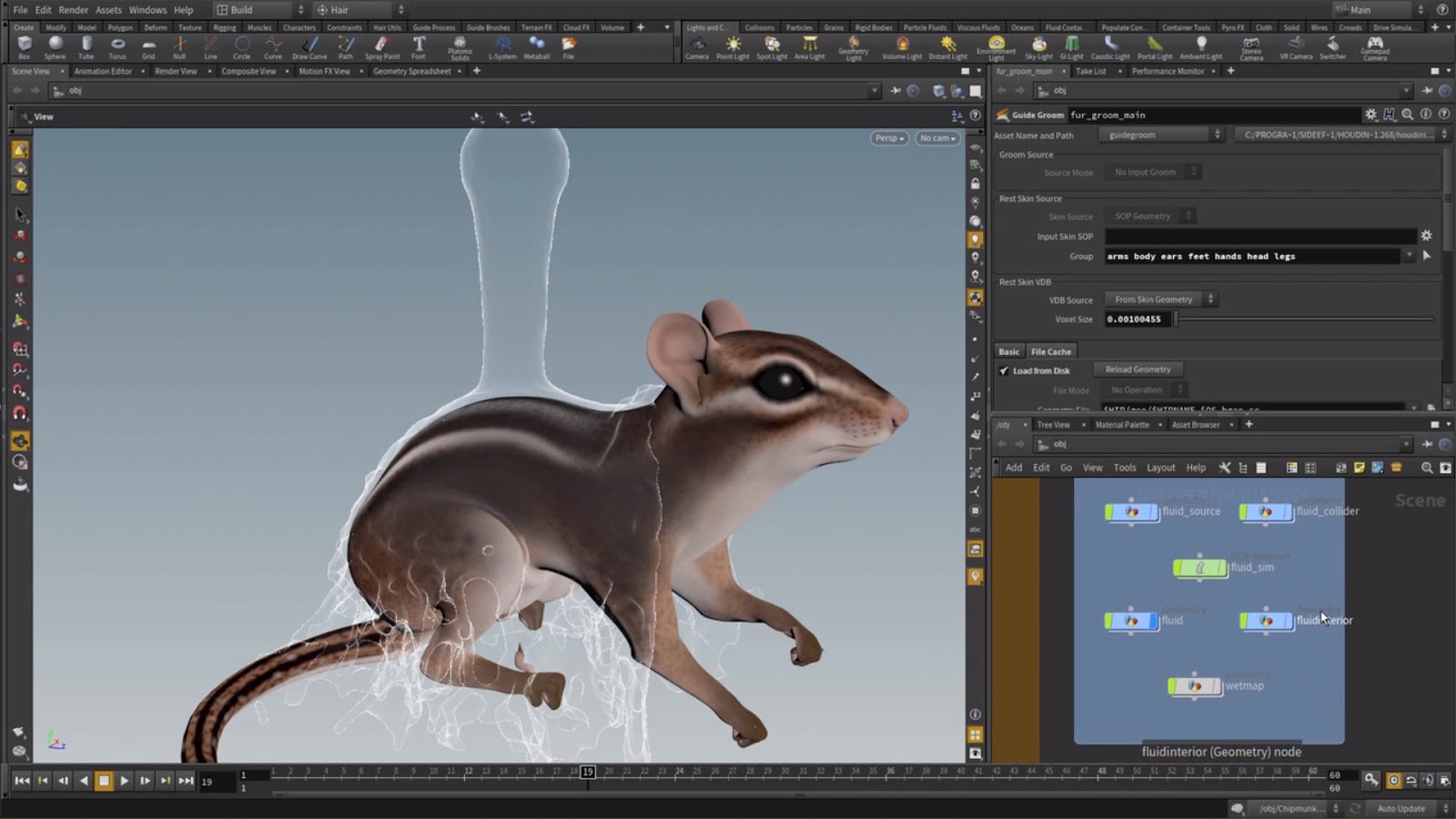Toggle audio playback in the playbar

[1426, 780]
